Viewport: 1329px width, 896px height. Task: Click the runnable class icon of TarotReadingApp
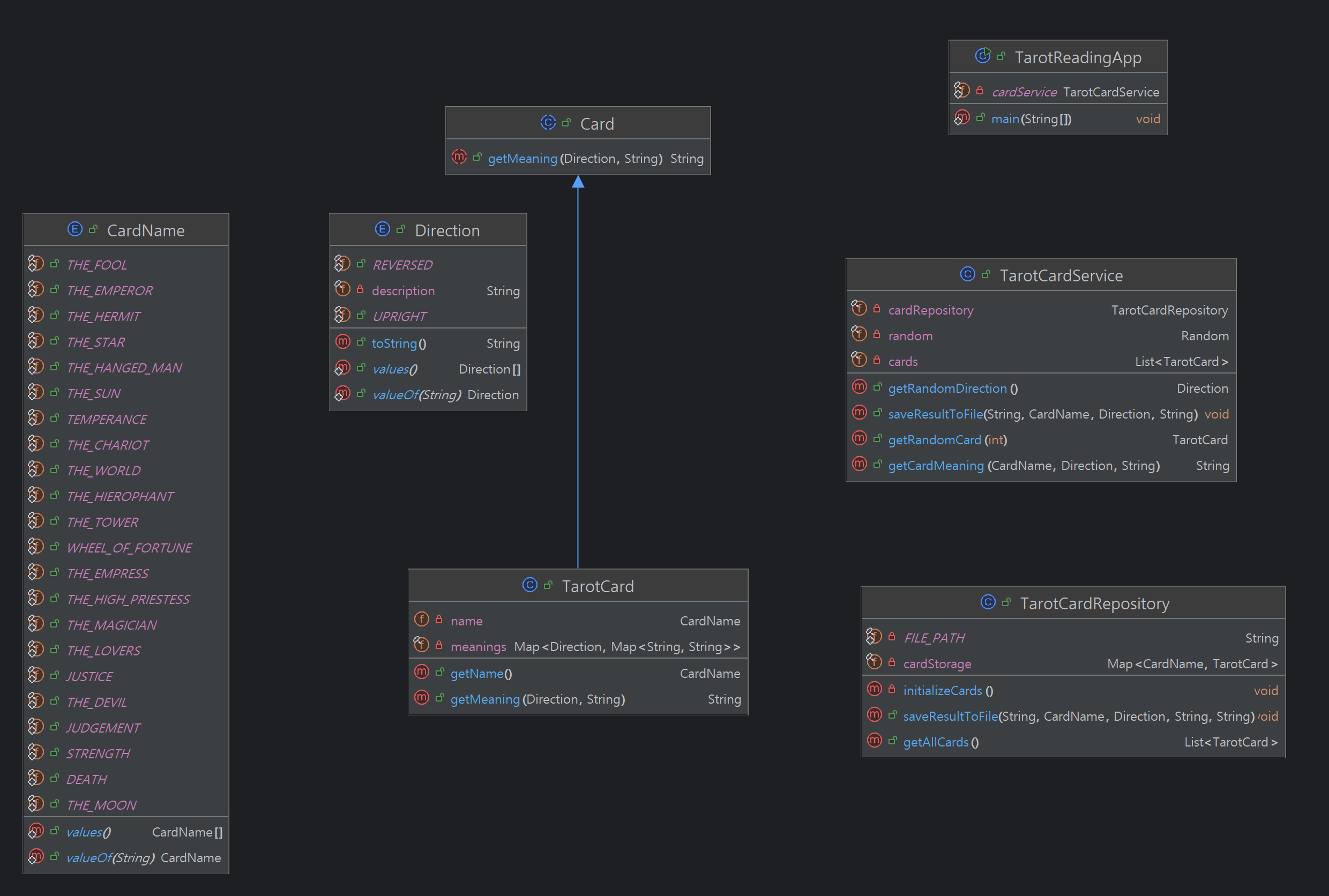coord(983,56)
